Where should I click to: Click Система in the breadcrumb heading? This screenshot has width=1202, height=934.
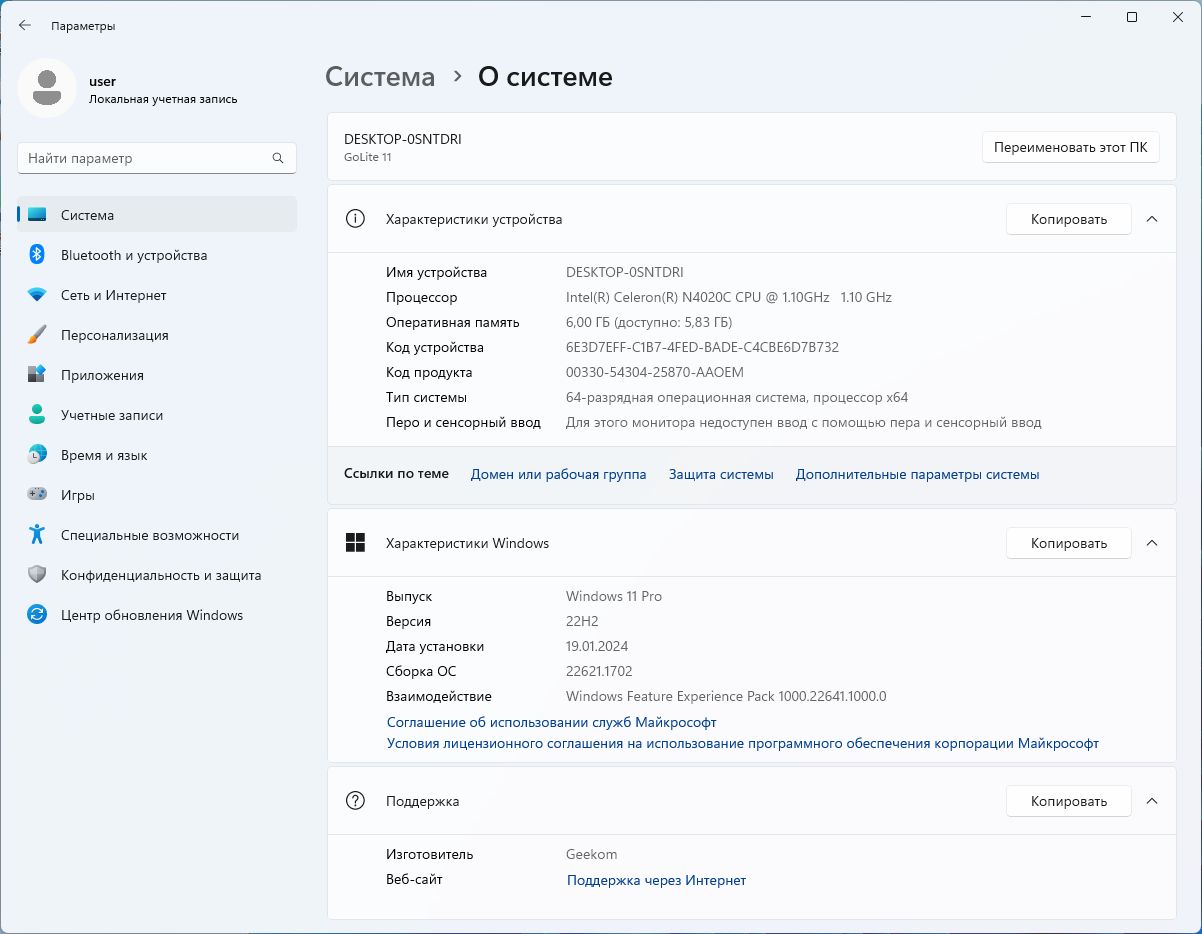click(x=380, y=77)
